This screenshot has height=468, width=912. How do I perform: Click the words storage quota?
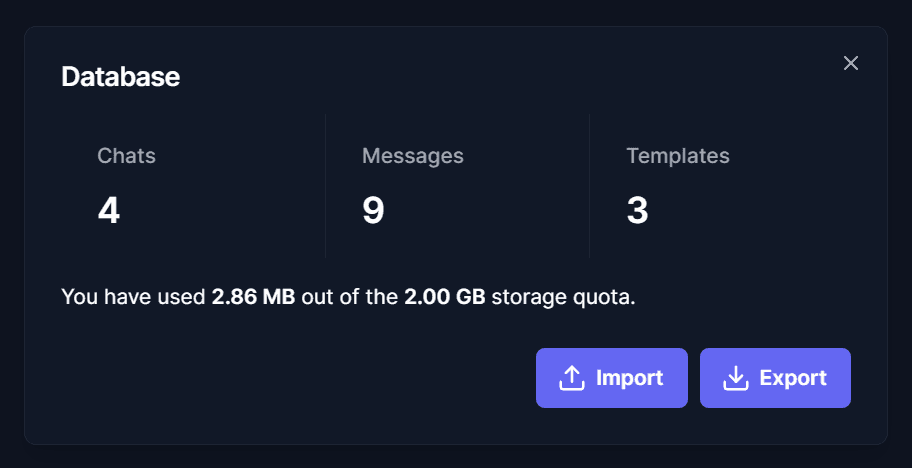564,298
